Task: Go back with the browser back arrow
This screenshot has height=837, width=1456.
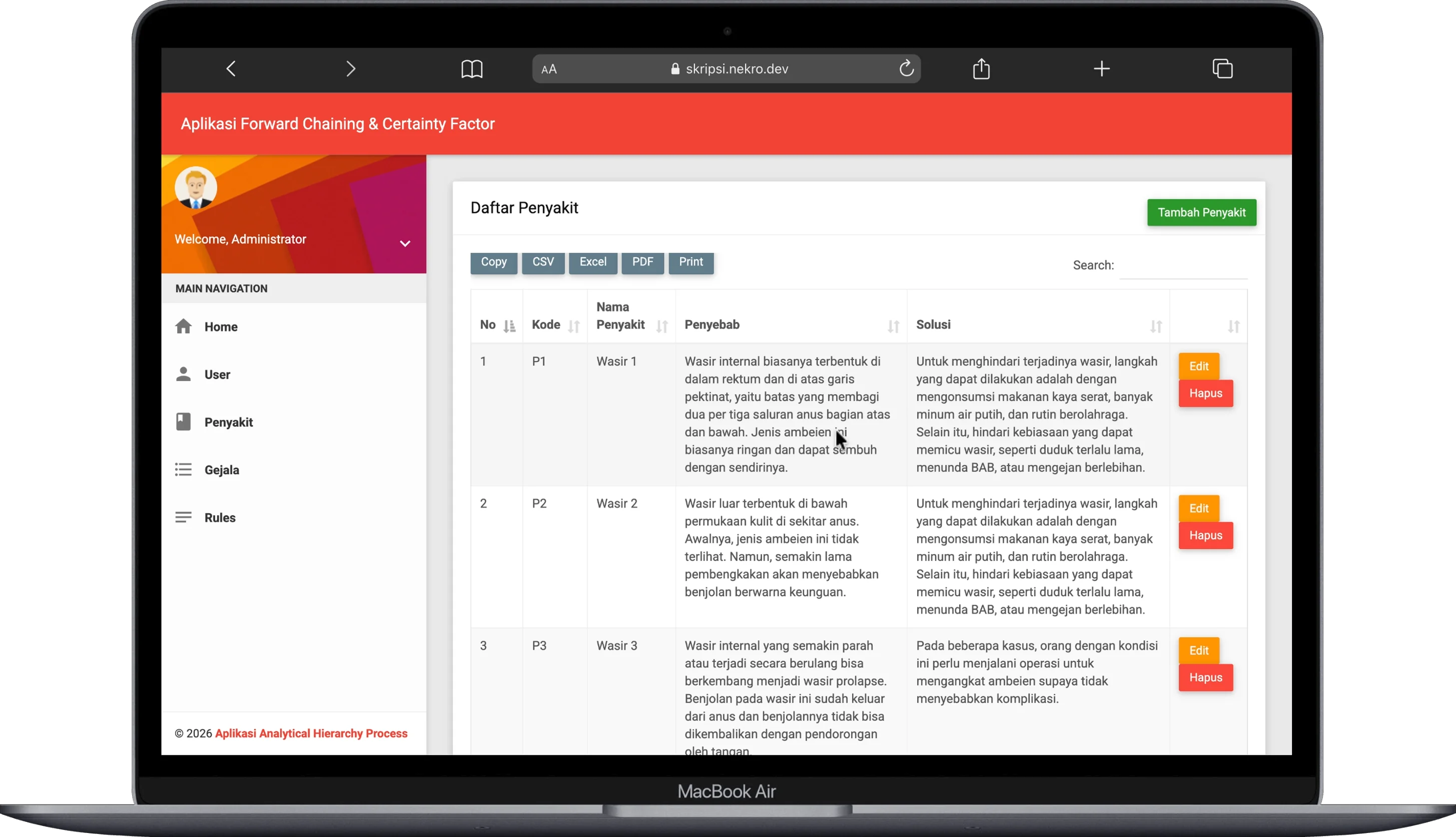Action: tap(231, 69)
